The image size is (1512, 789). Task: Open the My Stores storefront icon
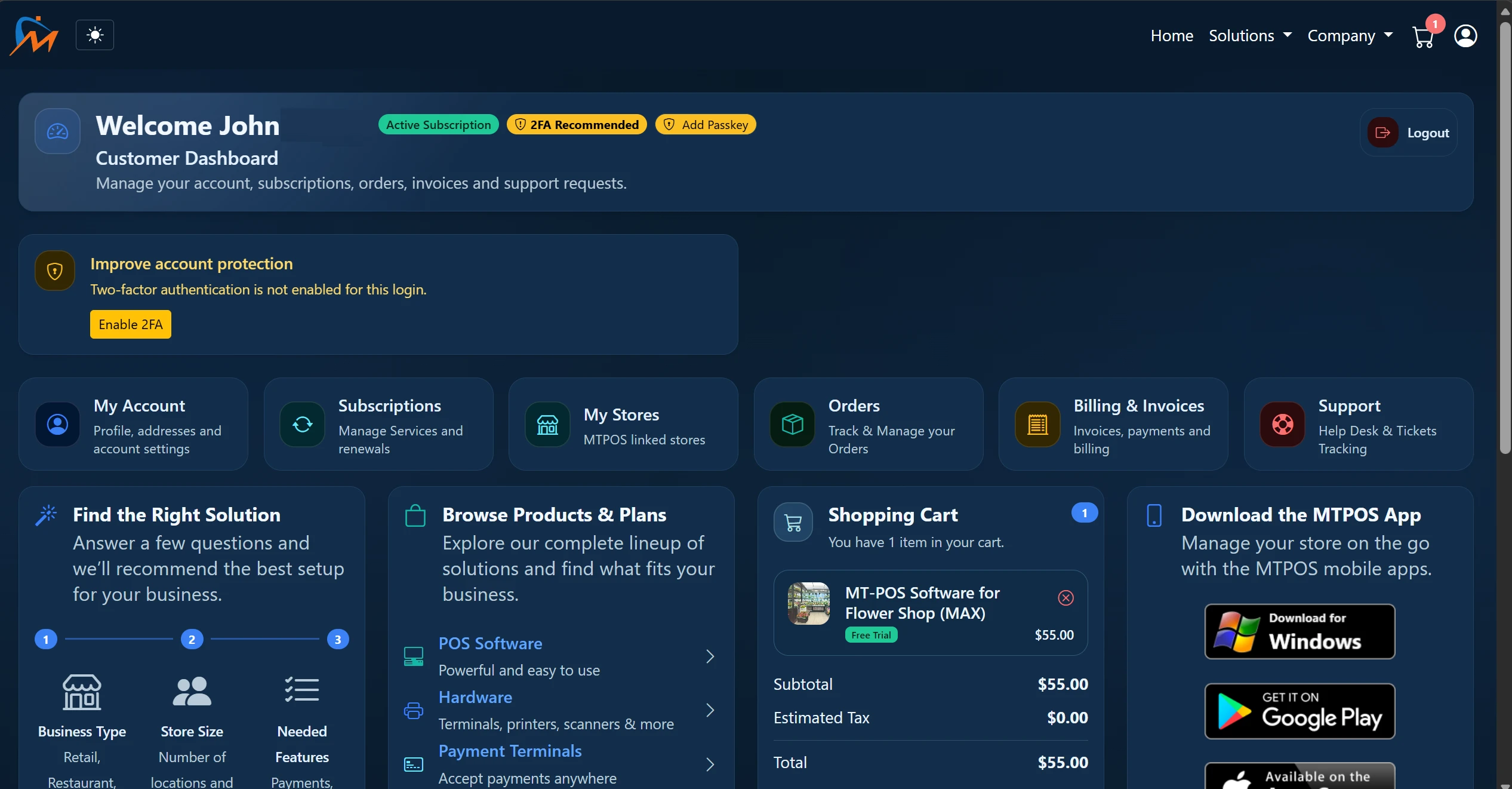pos(547,424)
